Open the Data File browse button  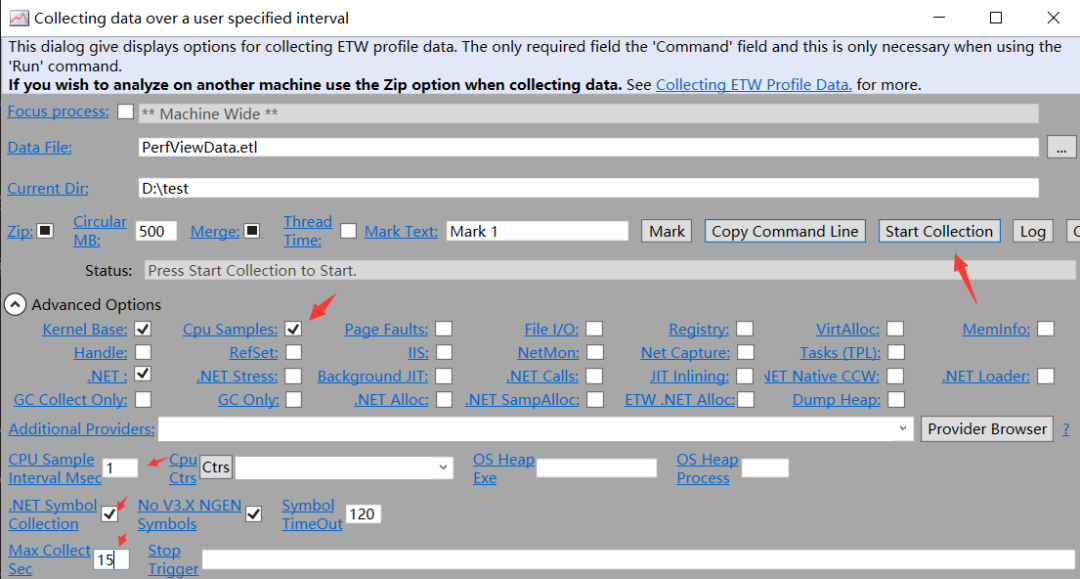coord(1061,147)
